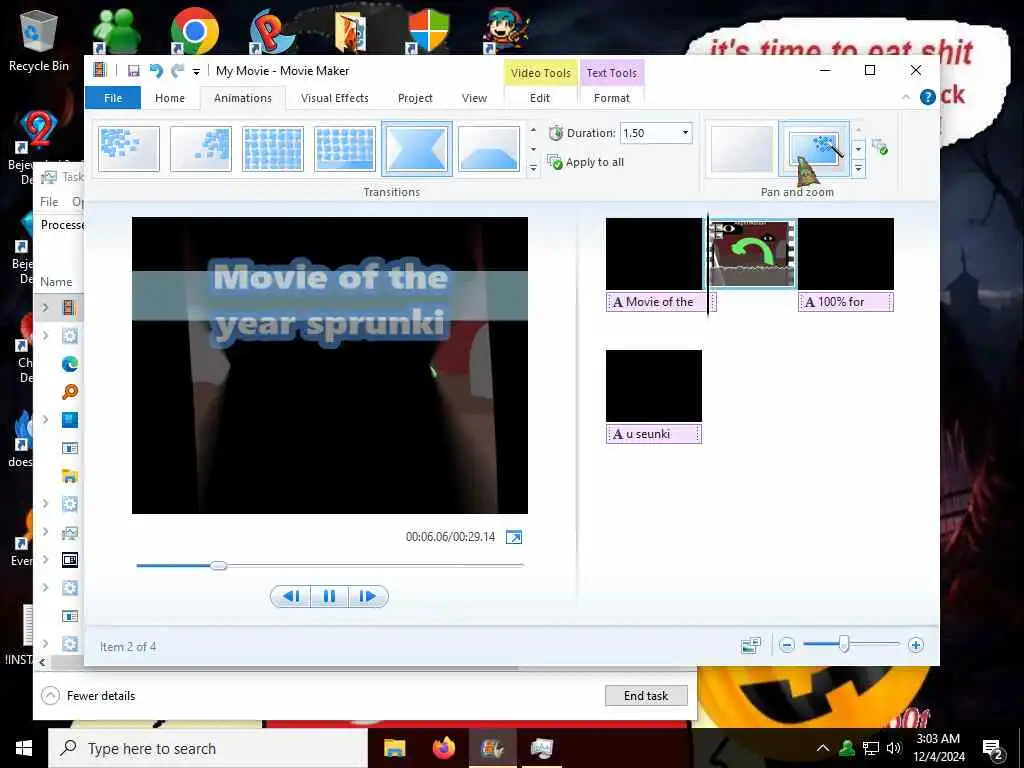Step to the next frame
Image resolution: width=1024 pixels, height=768 pixels.
click(x=368, y=596)
